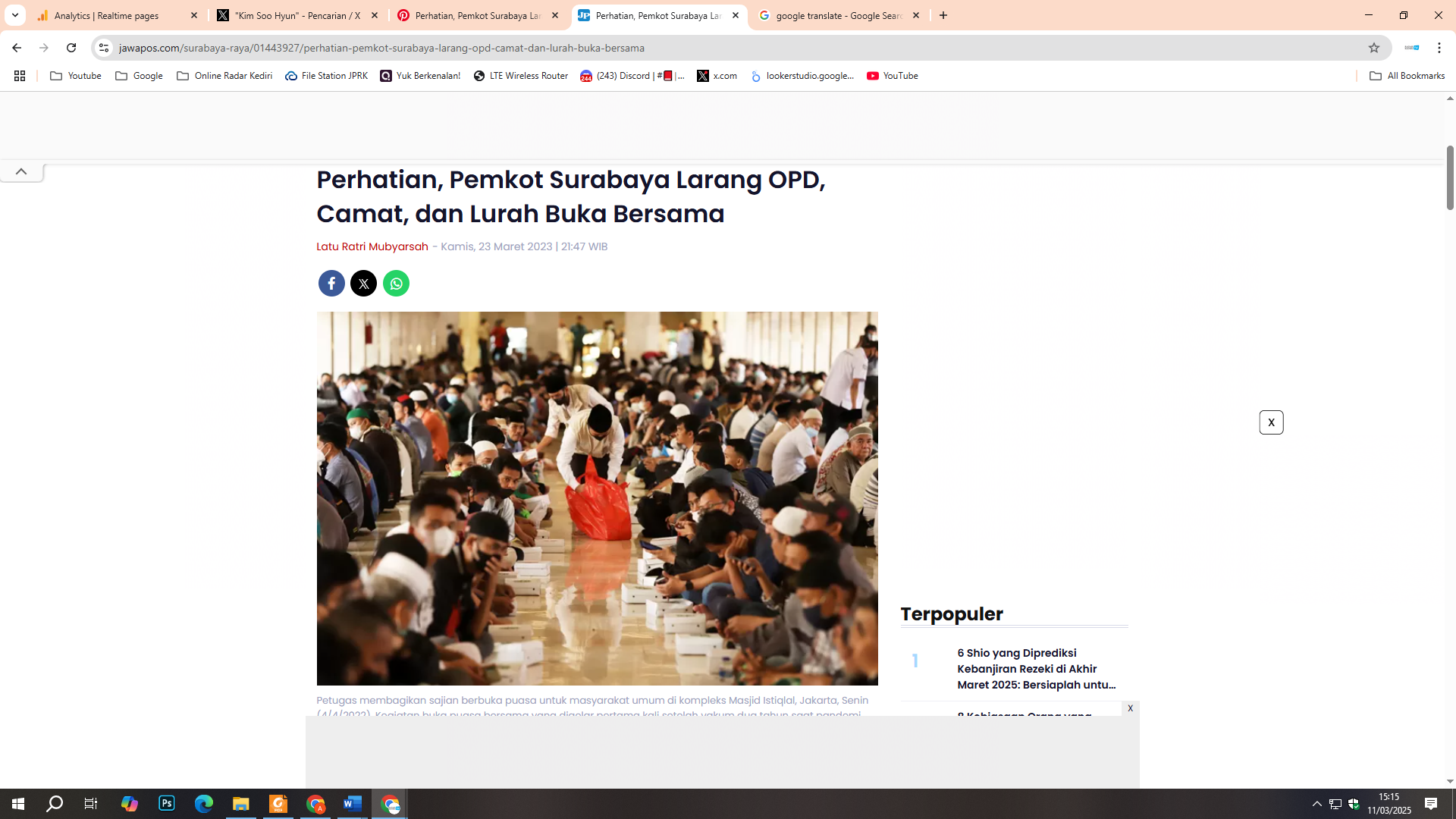
Task: Reload the current page
Action: tap(71, 48)
